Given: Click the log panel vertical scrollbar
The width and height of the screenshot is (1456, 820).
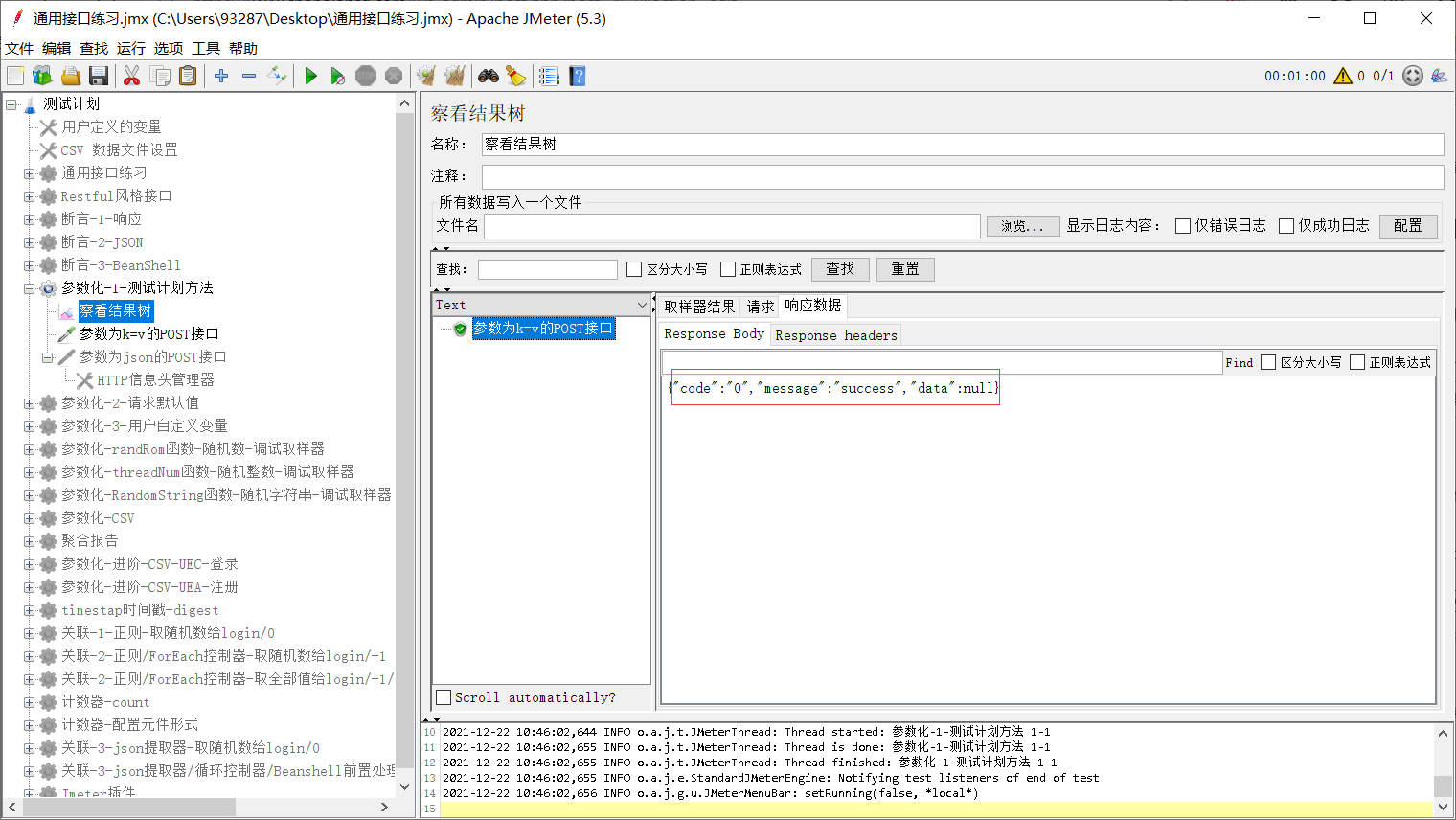Looking at the screenshot, I should (x=1443, y=786).
